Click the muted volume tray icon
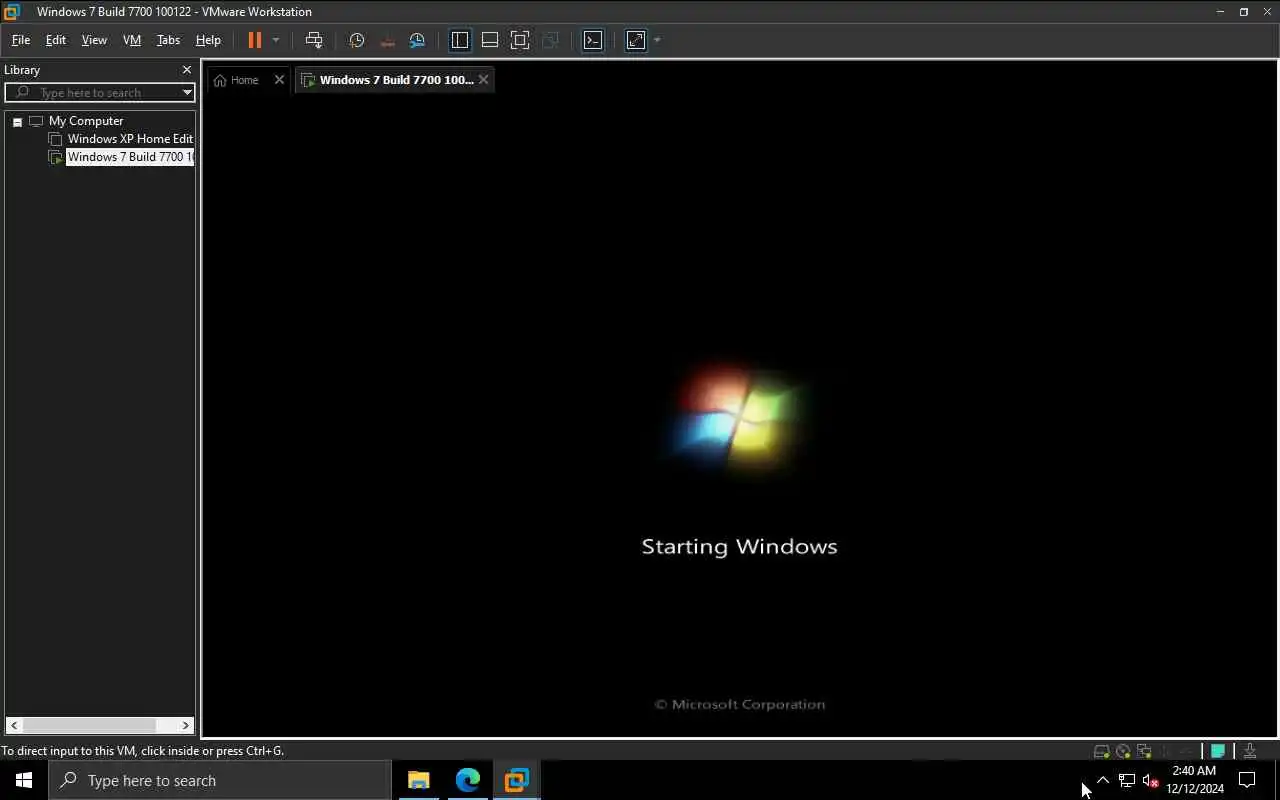 point(1151,780)
